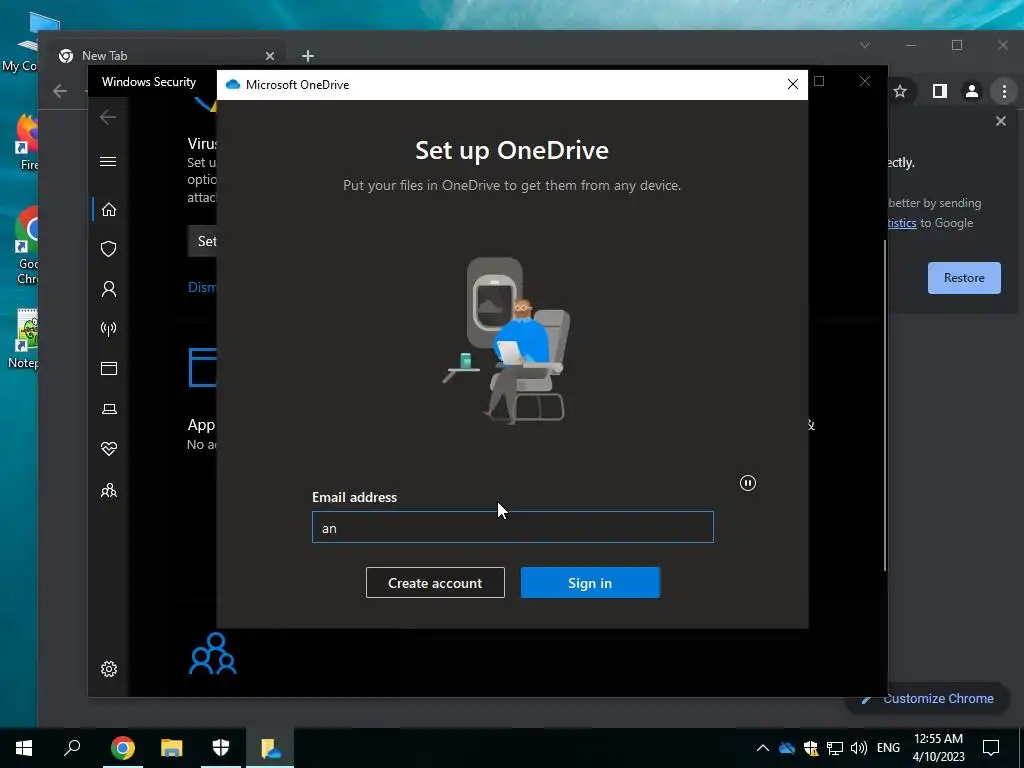1024x768 pixels.
Task: Click the Sign in button in OneDrive
Action: click(590, 583)
